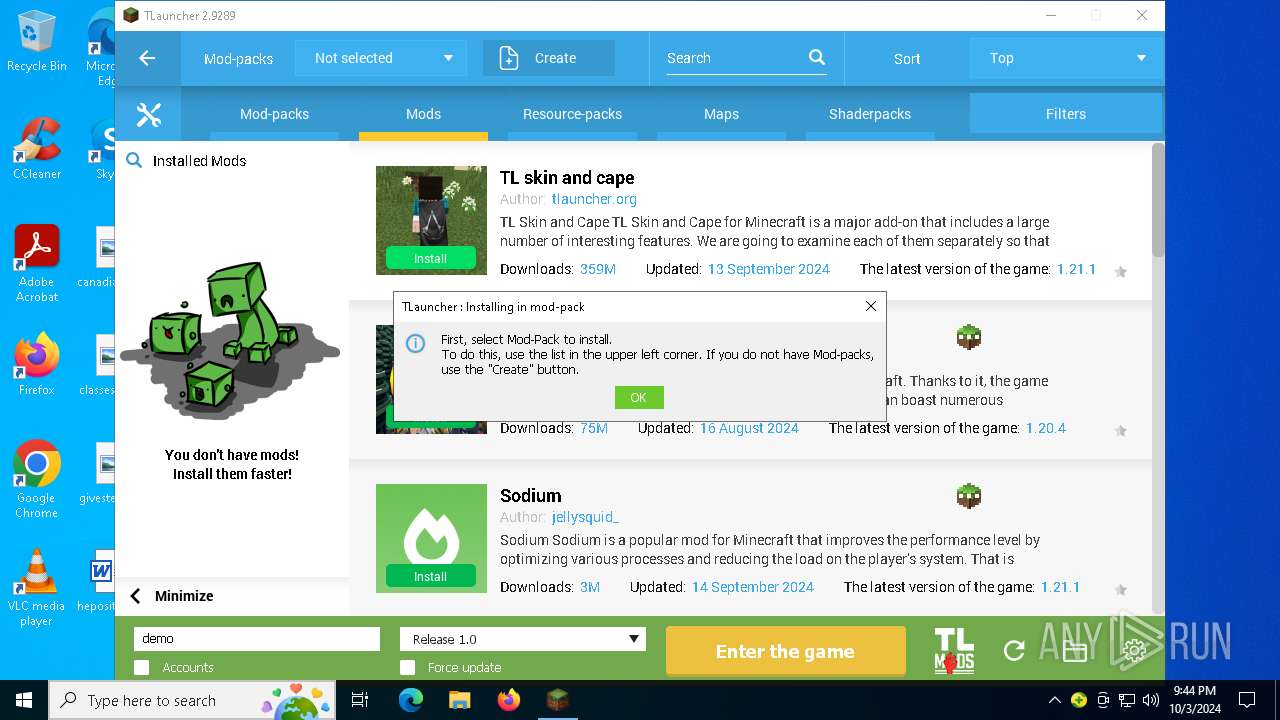Open the Sodium mod title
The image size is (1280, 720).
pos(530,495)
